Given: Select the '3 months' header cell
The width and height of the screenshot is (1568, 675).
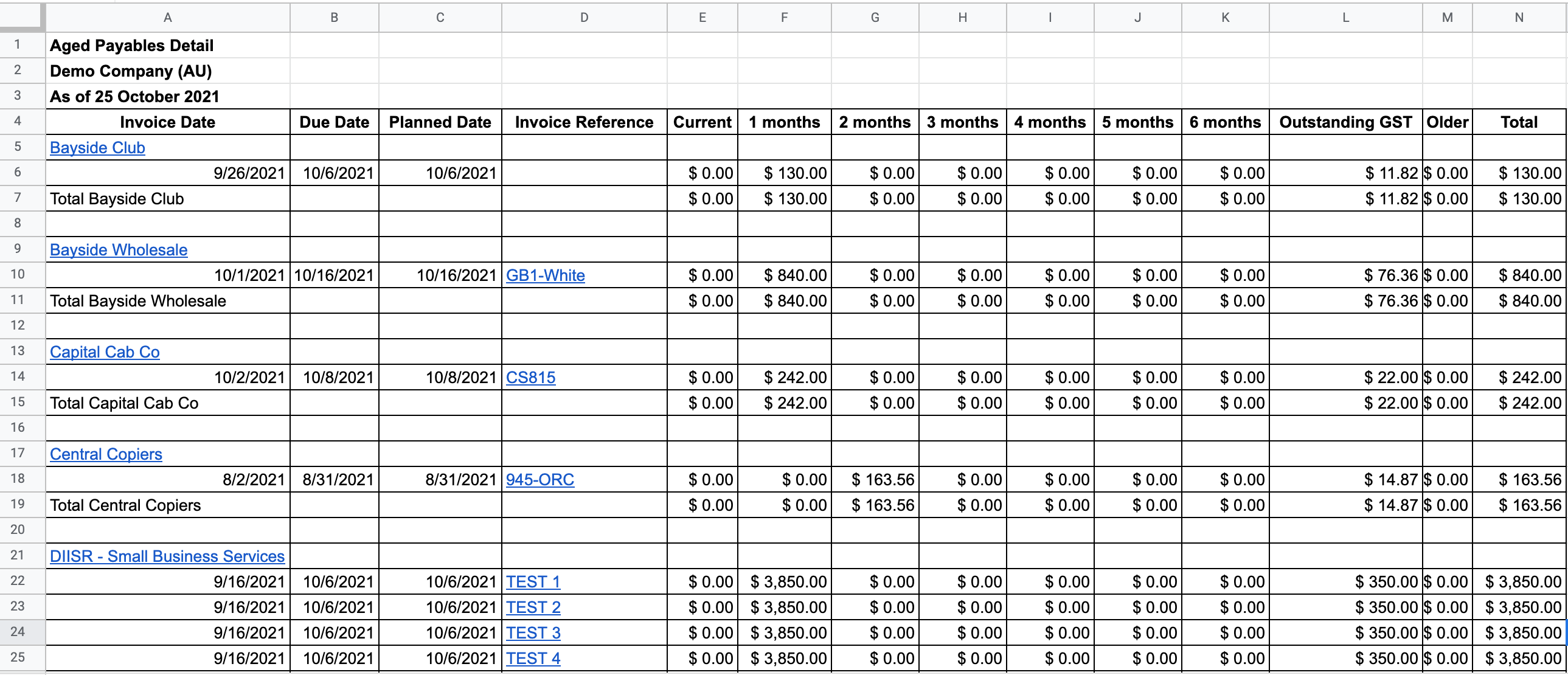Looking at the screenshot, I should coord(963,122).
